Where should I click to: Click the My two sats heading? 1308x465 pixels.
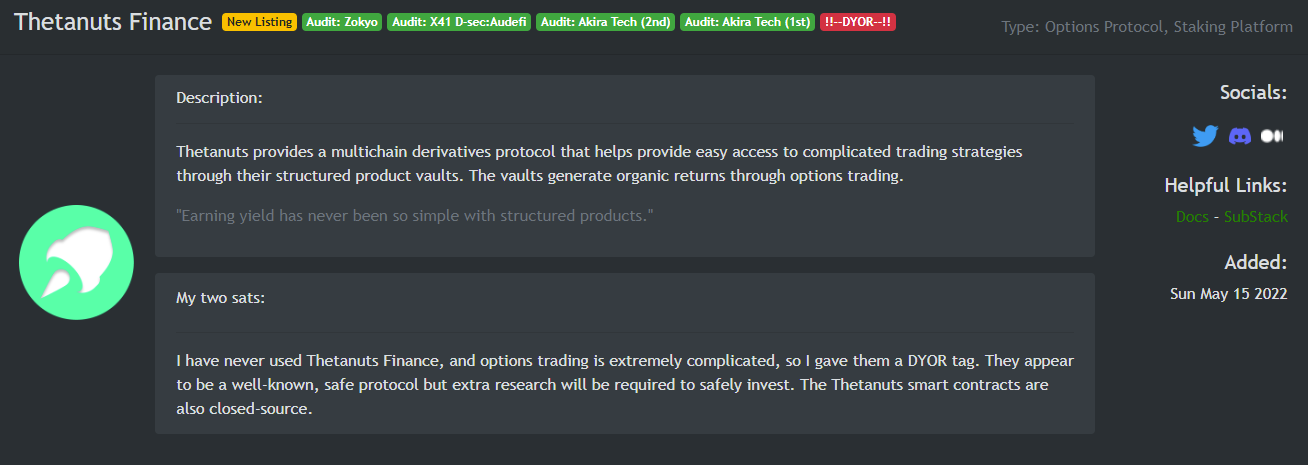click(221, 297)
